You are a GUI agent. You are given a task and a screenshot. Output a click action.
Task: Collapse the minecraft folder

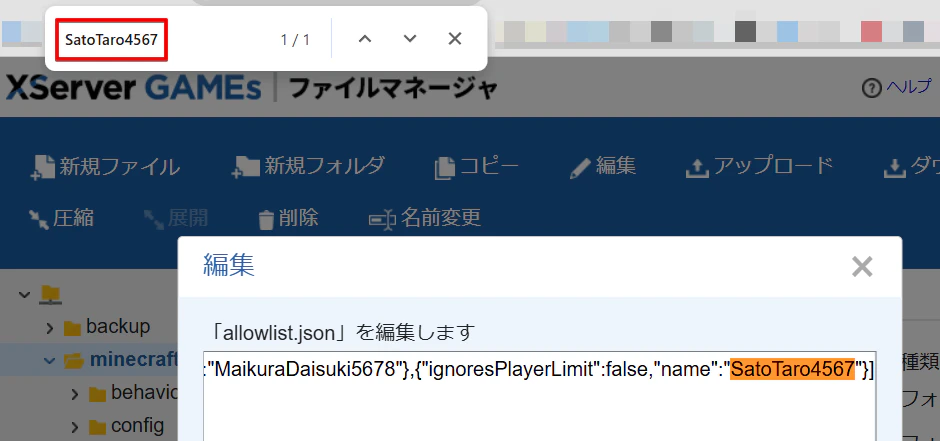(50, 361)
